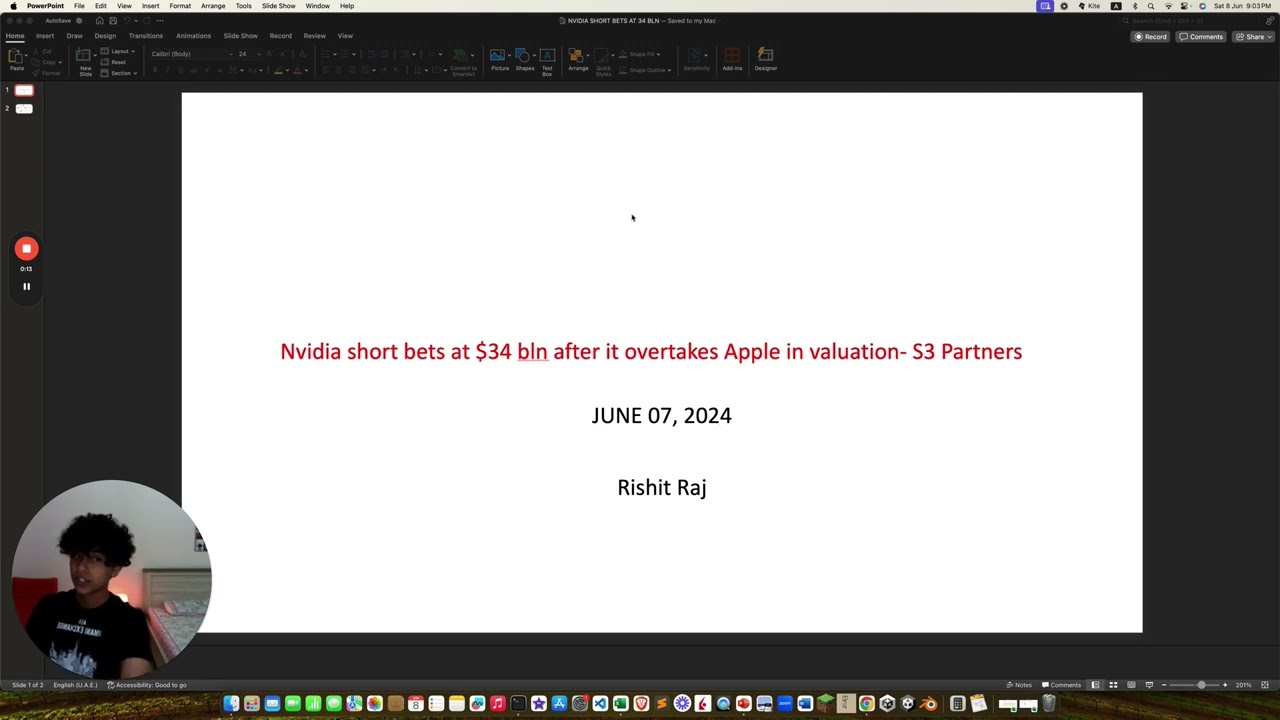This screenshot has height=720, width=1280.
Task: Click the Record button at top right
Action: coord(1150,37)
